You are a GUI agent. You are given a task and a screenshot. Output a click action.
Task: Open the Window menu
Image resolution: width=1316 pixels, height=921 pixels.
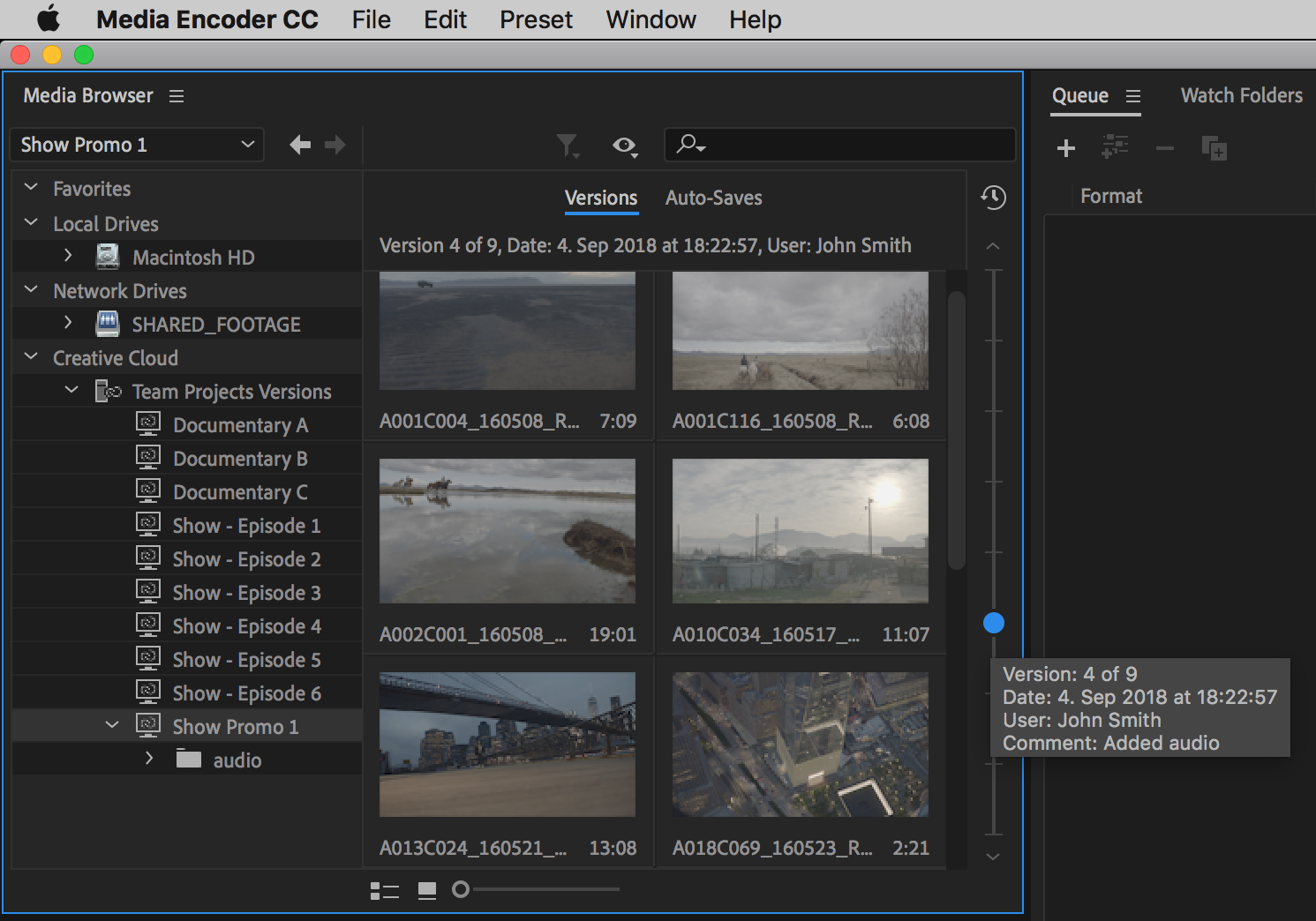650,19
